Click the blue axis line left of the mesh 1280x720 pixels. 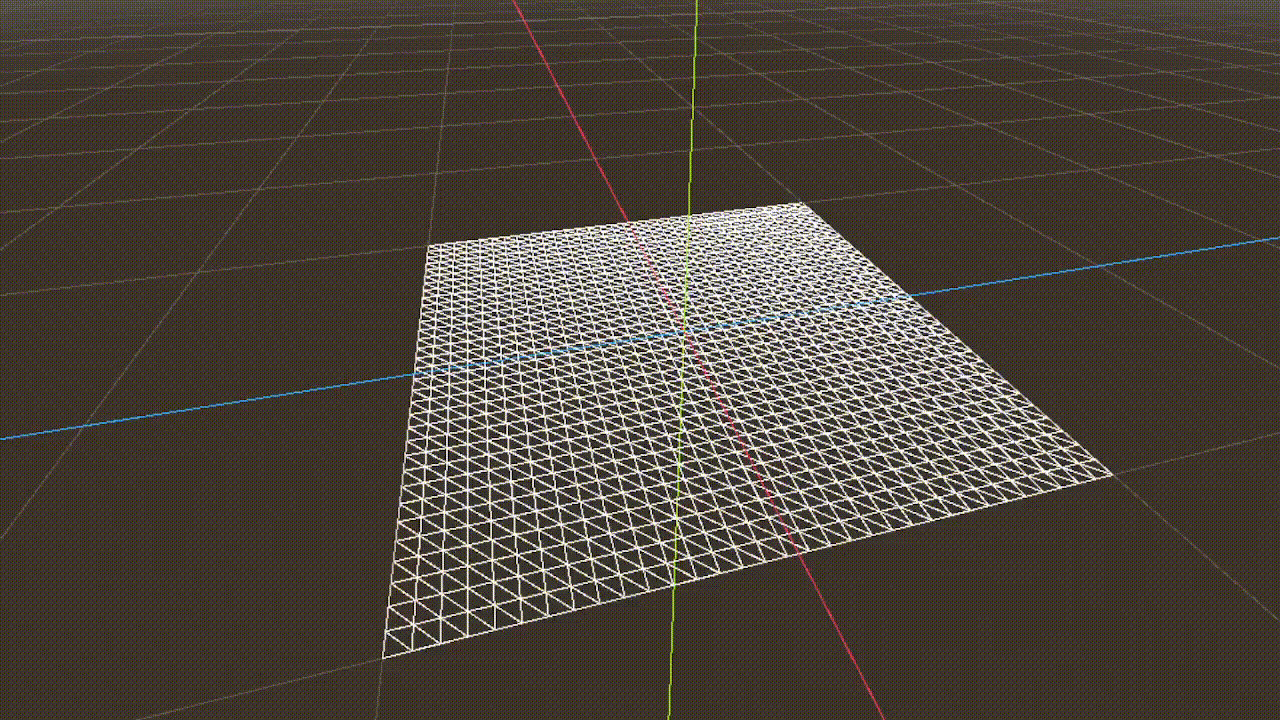pyautogui.click(x=200, y=408)
